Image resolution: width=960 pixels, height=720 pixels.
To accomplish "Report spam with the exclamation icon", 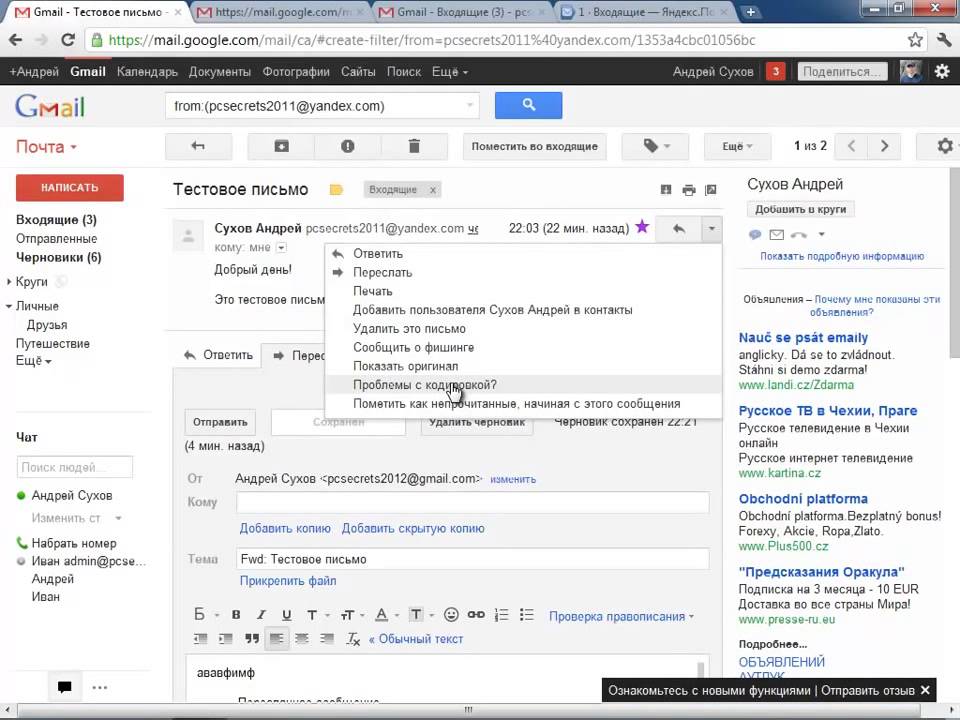I will pos(348,146).
